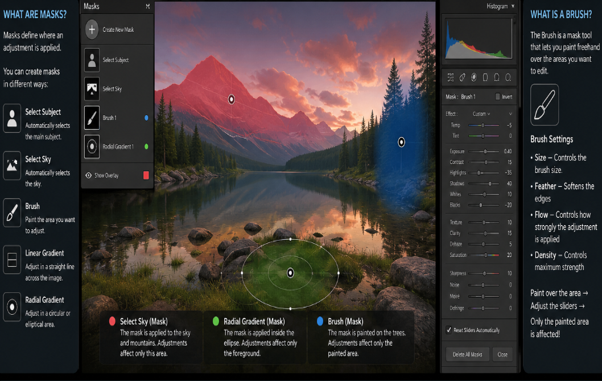Click the Whites slider handle

(x=485, y=194)
